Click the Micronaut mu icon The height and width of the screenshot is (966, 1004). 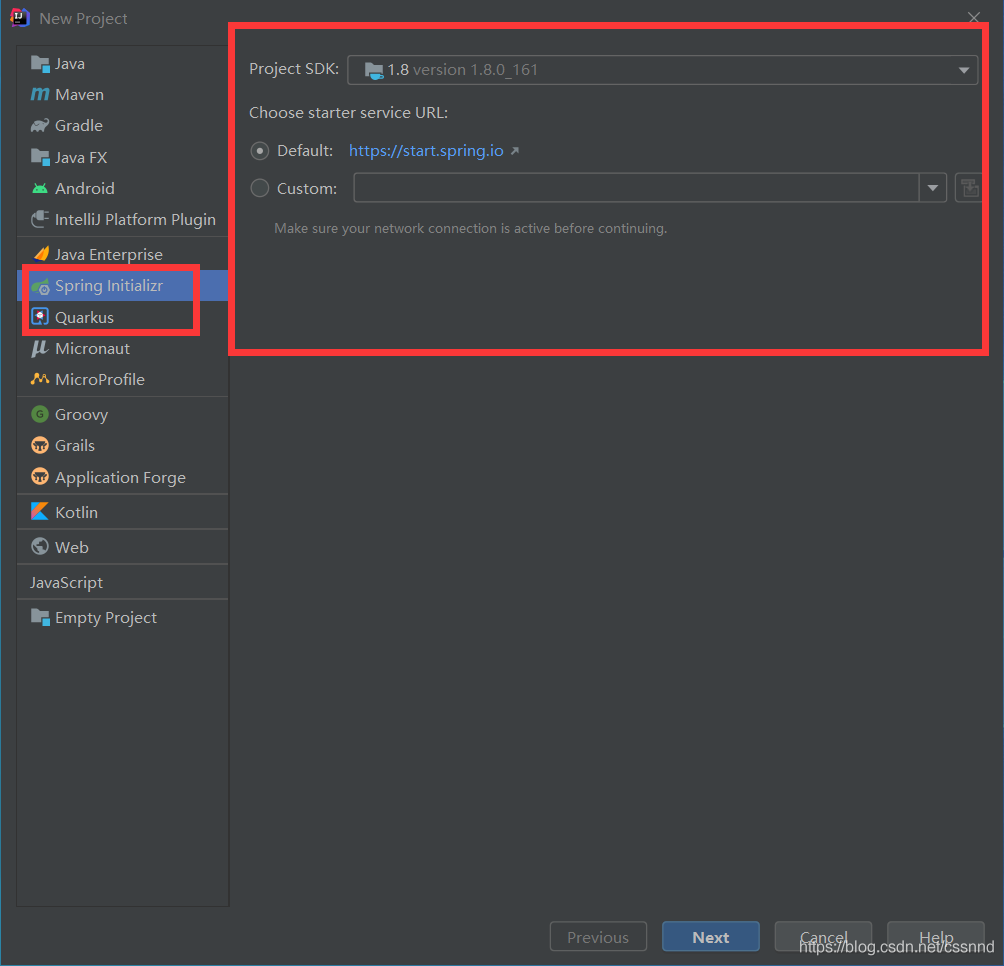(40, 348)
